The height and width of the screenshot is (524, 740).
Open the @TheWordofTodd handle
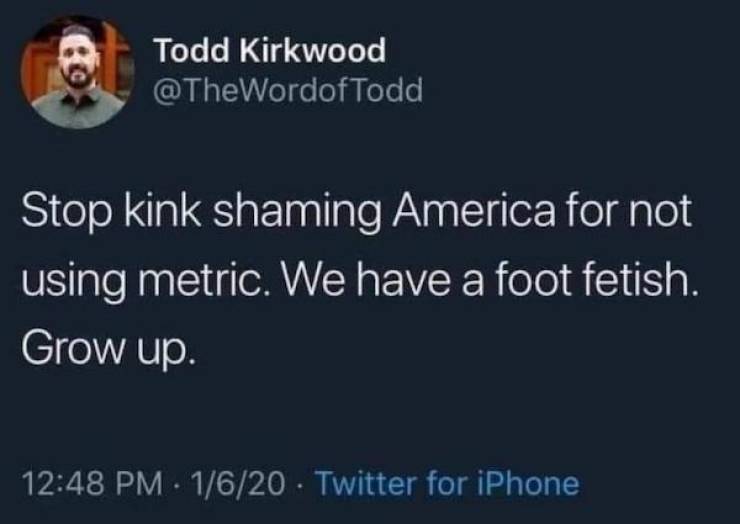coord(288,92)
